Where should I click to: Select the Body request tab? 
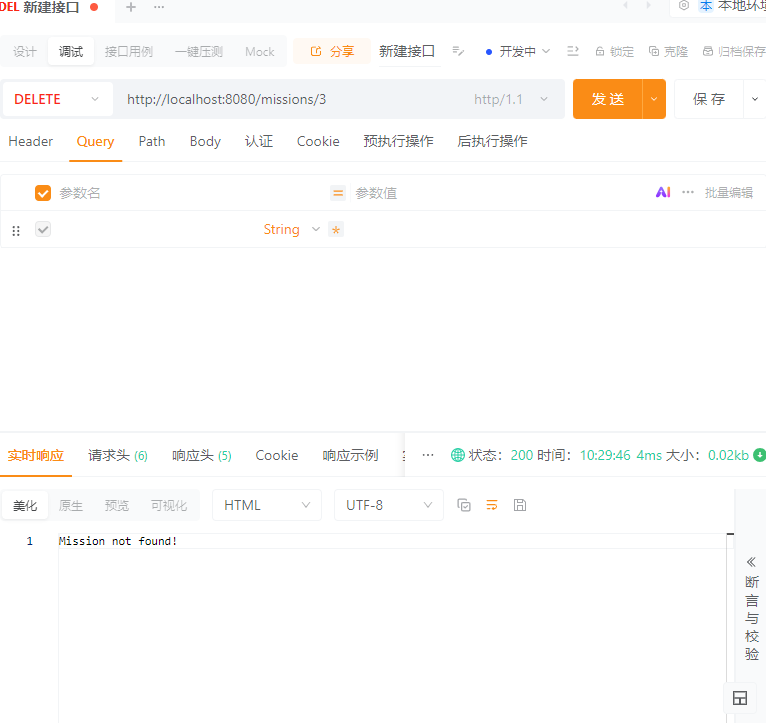(x=205, y=142)
